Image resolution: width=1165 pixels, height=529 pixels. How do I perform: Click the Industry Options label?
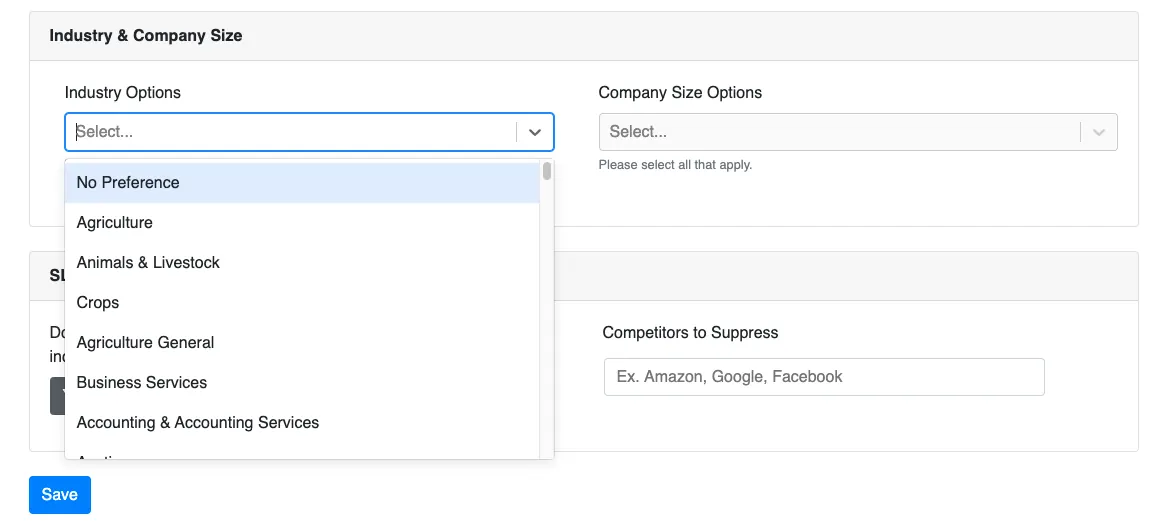pyautogui.click(x=123, y=93)
